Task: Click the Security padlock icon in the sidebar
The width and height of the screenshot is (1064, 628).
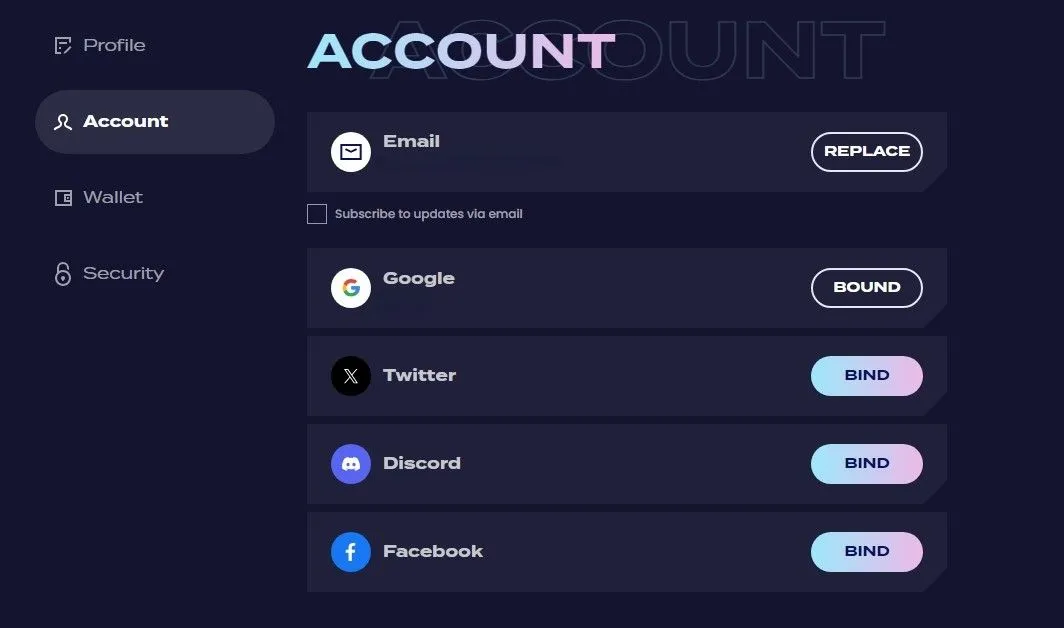Action: (62, 273)
